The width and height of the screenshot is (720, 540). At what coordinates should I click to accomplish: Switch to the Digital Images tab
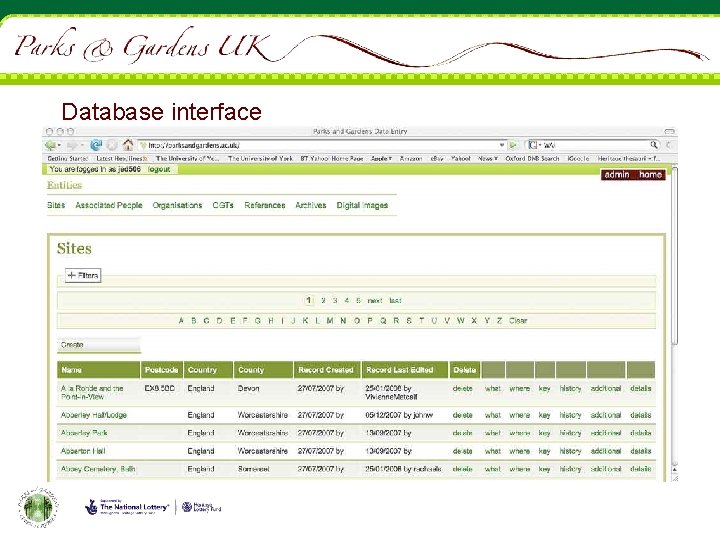click(362, 205)
